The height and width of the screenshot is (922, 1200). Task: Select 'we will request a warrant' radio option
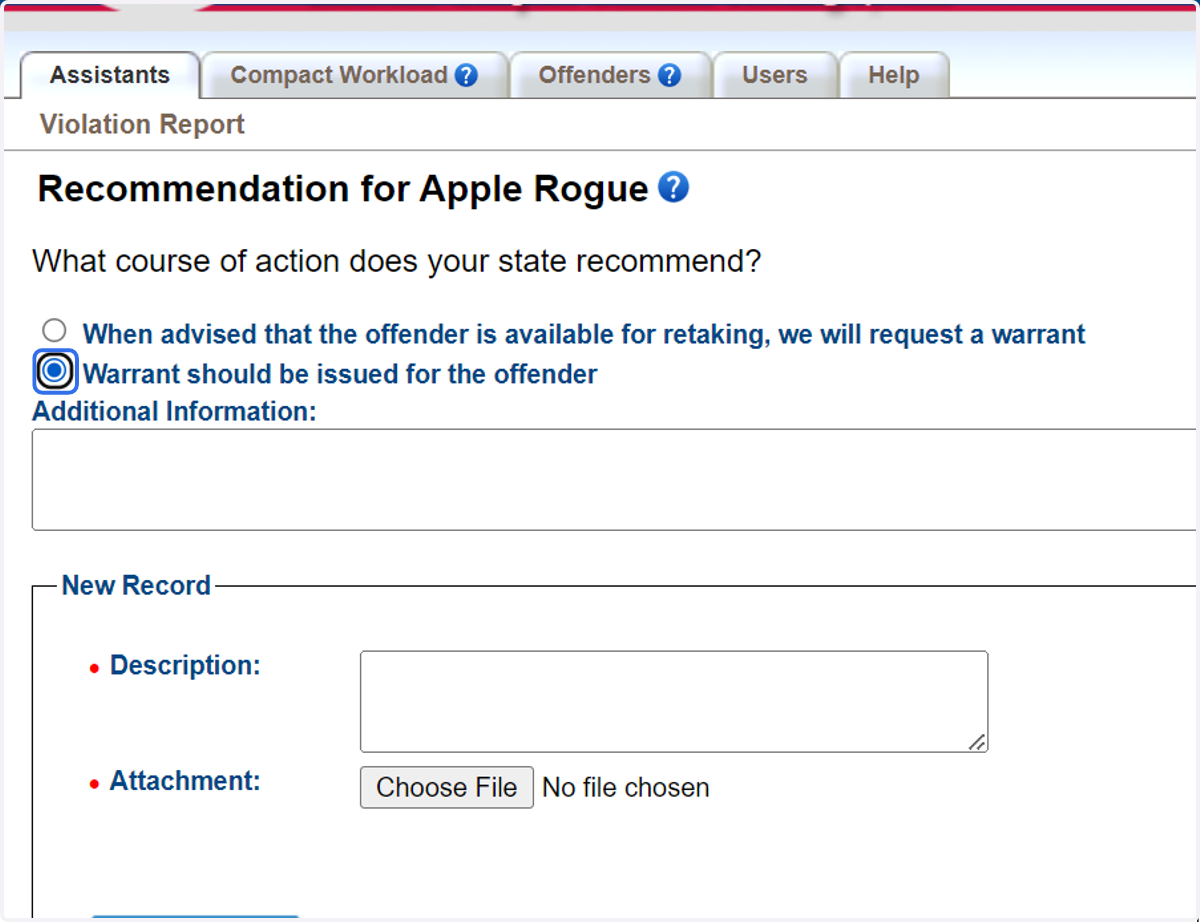55,331
